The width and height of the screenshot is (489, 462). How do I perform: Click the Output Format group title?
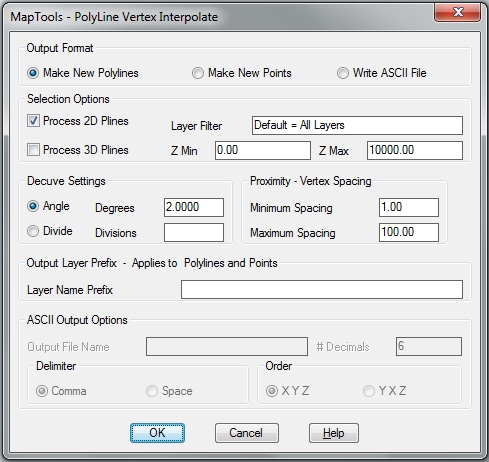pyautogui.click(x=60, y=48)
